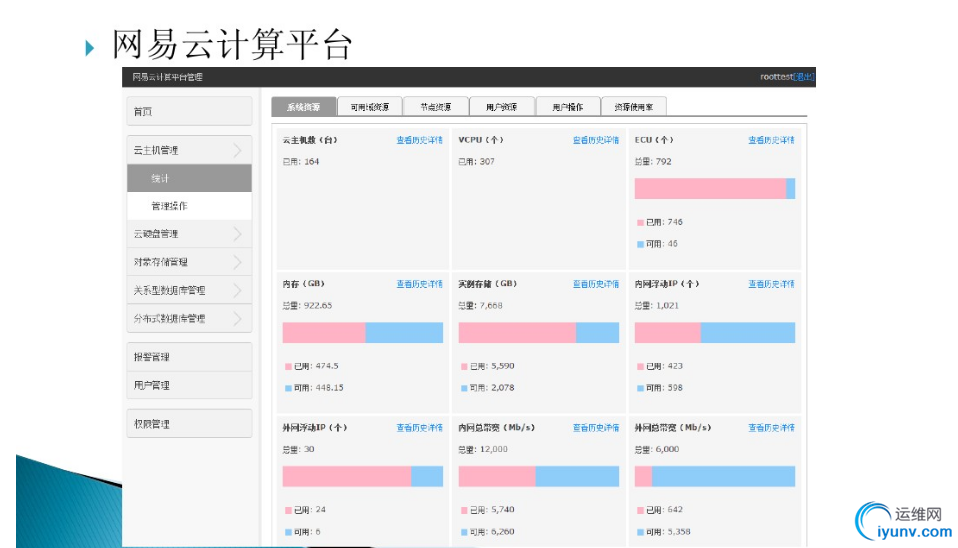This screenshot has width=958, height=548.
Task: Click the 内网总带宽 usage bar
Action: click(539, 477)
